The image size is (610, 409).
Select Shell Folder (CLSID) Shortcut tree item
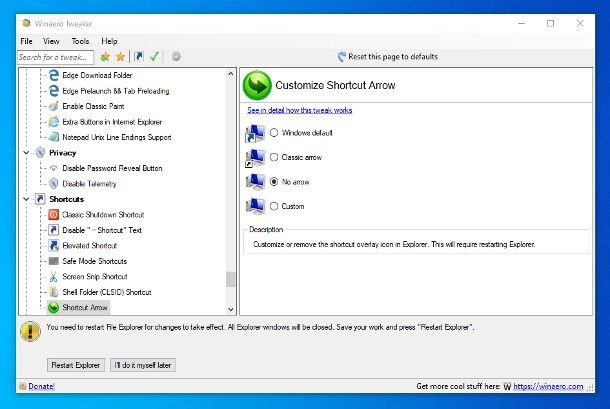coord(107,292)
